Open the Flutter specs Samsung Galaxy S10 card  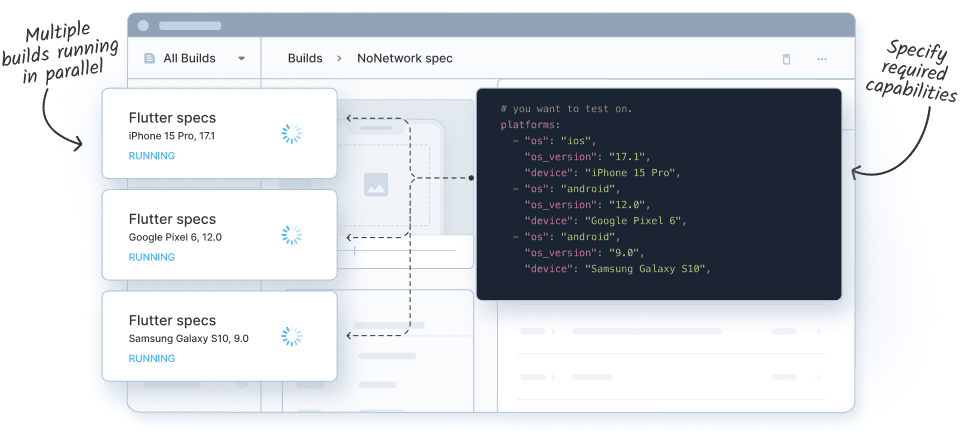pos(219,336)
